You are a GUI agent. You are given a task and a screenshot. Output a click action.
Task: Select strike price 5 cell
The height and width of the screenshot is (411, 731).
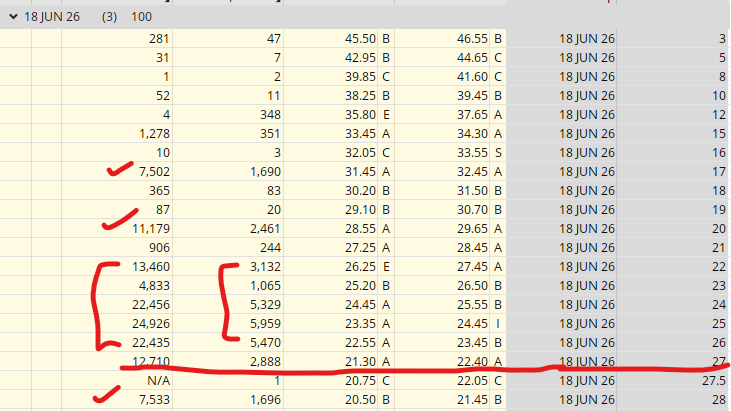coord(722,58)
